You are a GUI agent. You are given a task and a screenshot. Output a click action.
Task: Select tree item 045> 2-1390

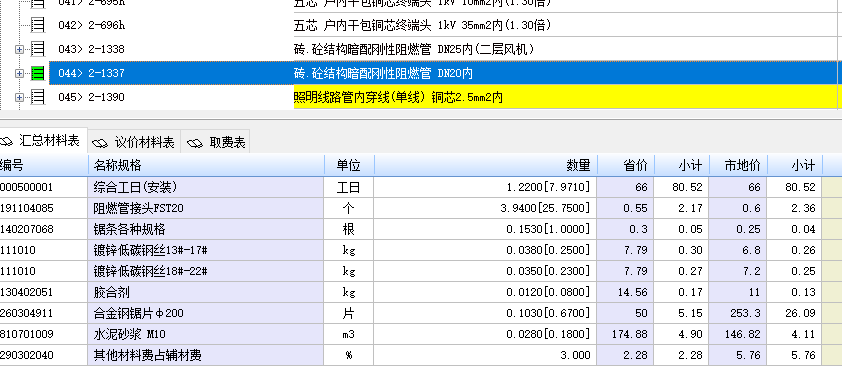coord(91,97)
